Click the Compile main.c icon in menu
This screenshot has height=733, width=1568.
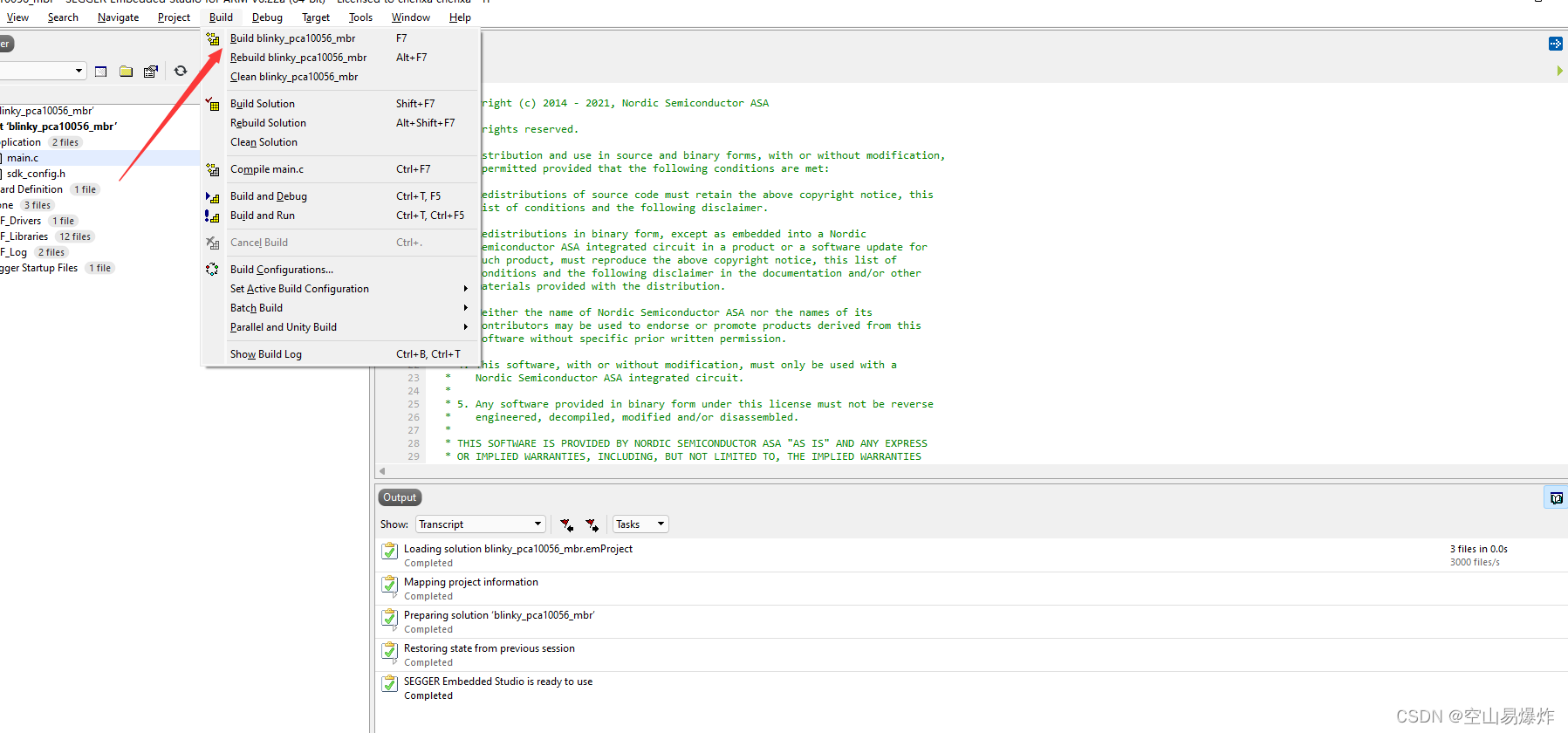212,169
